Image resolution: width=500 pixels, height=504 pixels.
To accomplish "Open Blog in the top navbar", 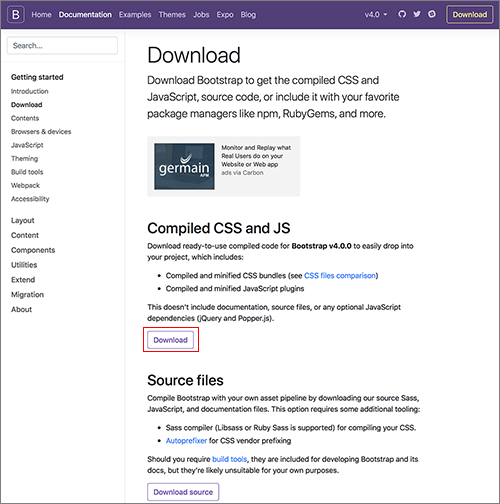I will pyautogui.click(x=248, y=15).
